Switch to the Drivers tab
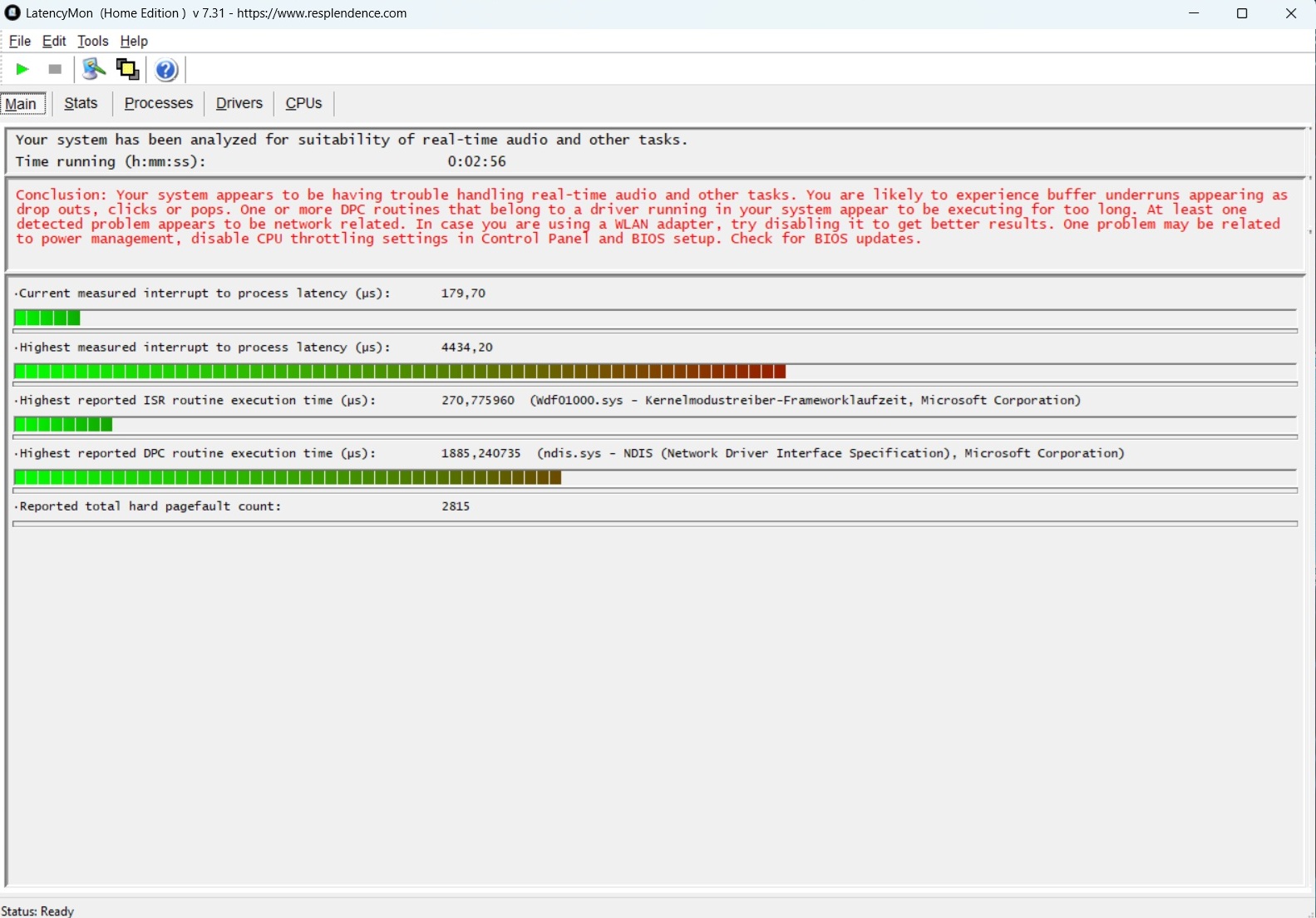Viewport: 1316px width, 918px height. pos(239,104)
